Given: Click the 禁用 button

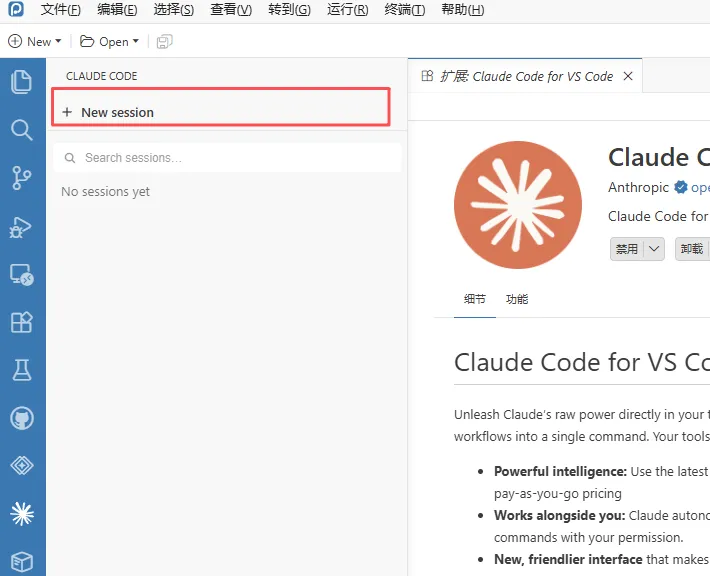Looking at the screenshot, I should click(627, 249).
